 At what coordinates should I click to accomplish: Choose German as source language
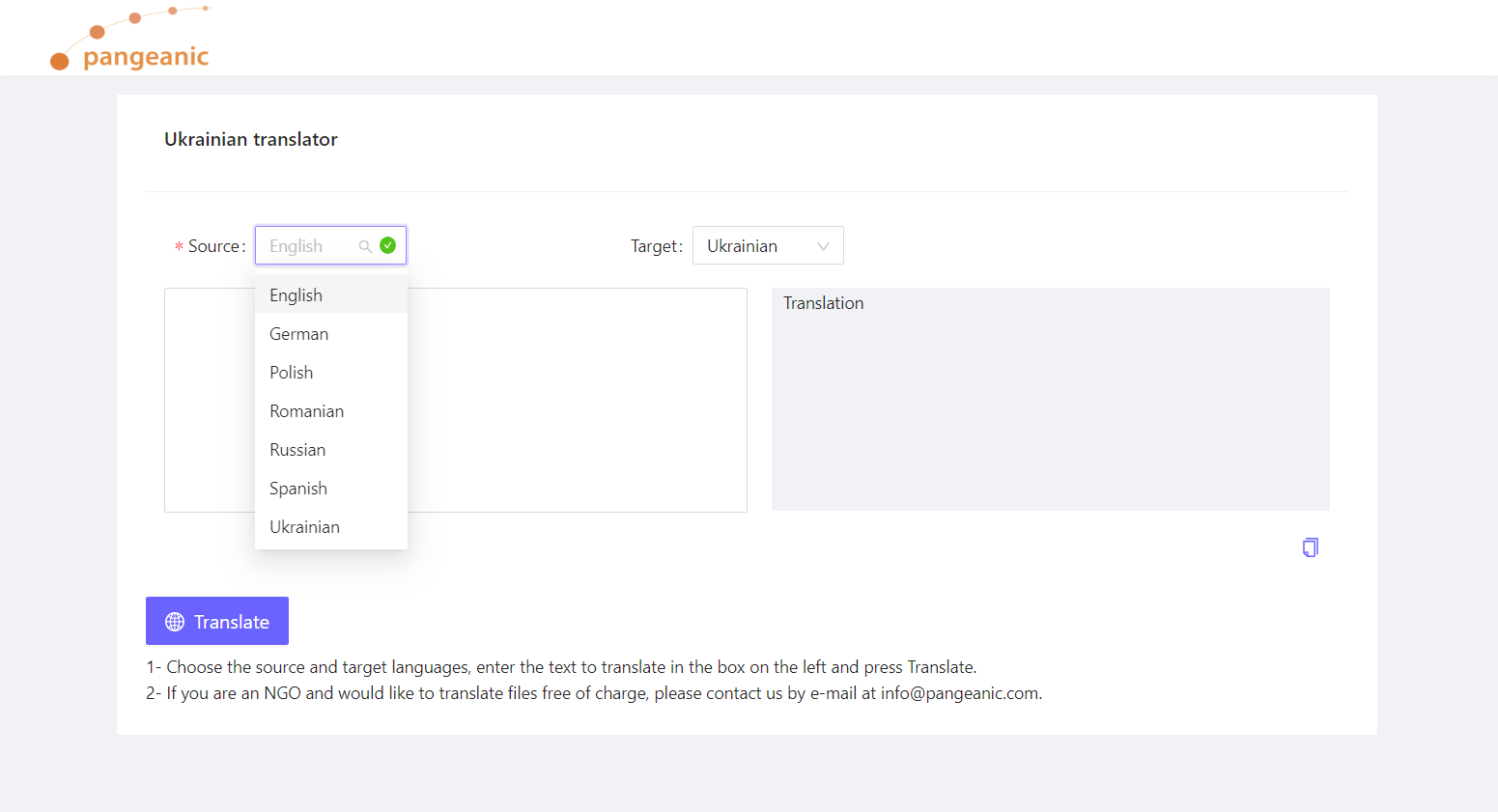point(299,334)
